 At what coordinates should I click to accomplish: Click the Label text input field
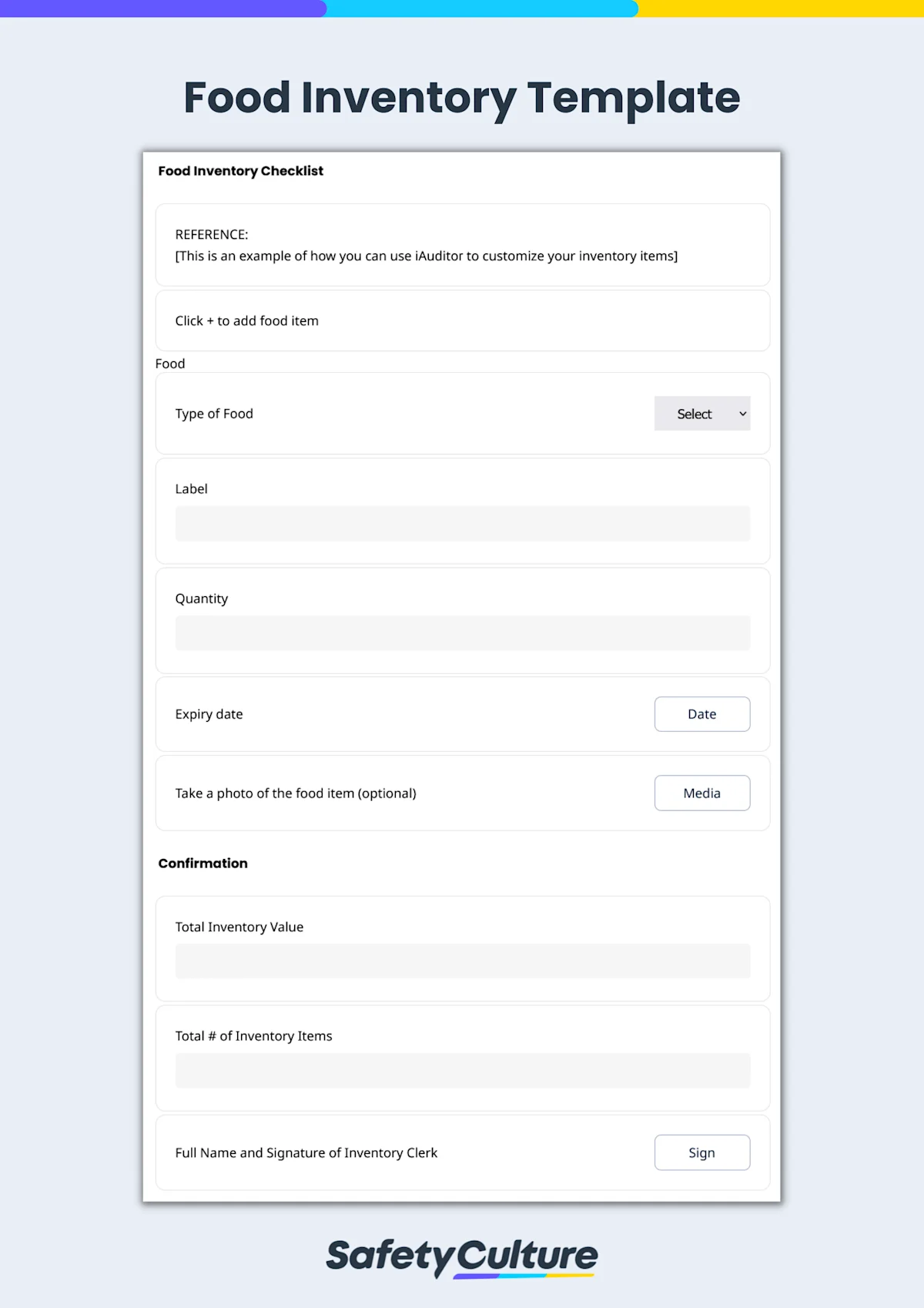[x=462, y=523]
